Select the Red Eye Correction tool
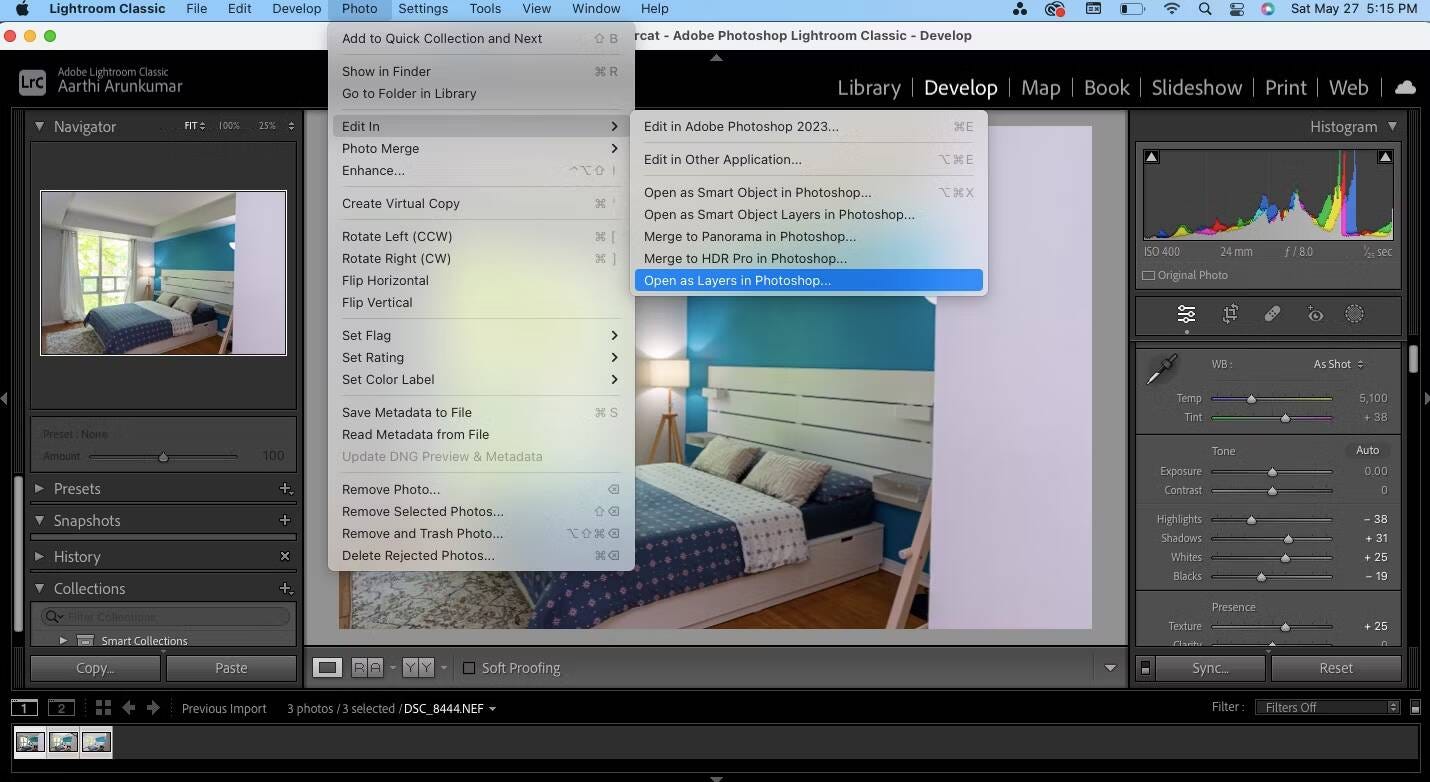The image size is (1430, 782). point(1315,315)
